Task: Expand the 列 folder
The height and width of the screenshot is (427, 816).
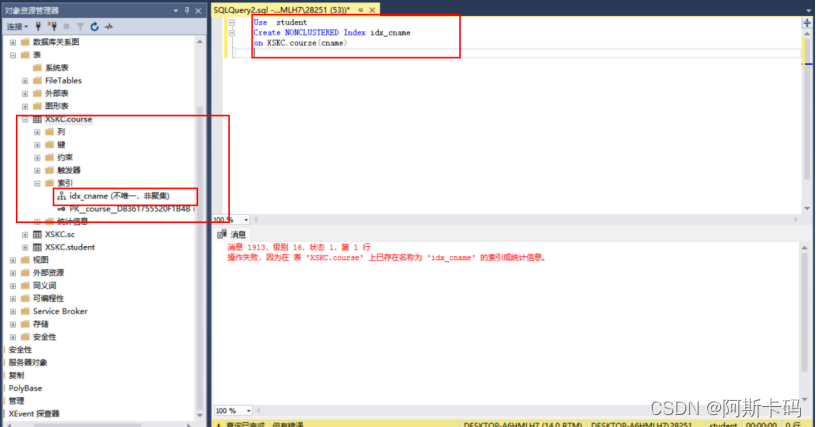Action: 37,132
